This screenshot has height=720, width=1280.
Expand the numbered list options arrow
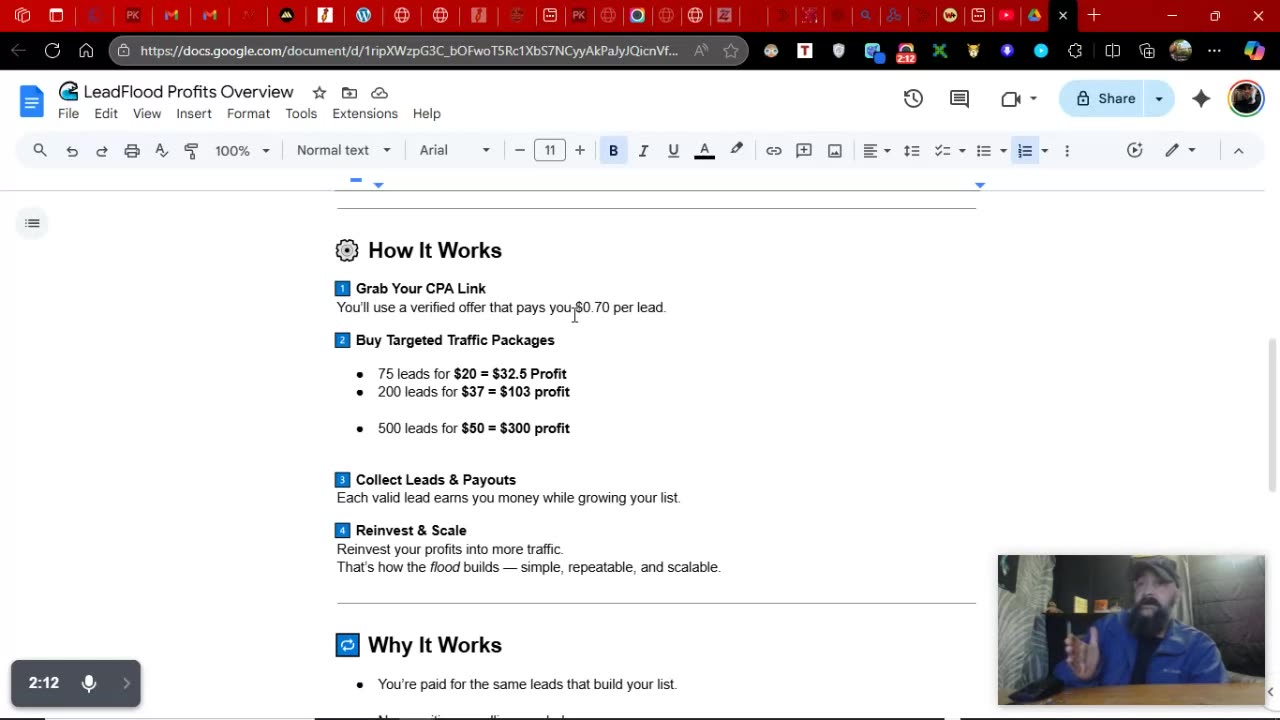click(1045, 151)
